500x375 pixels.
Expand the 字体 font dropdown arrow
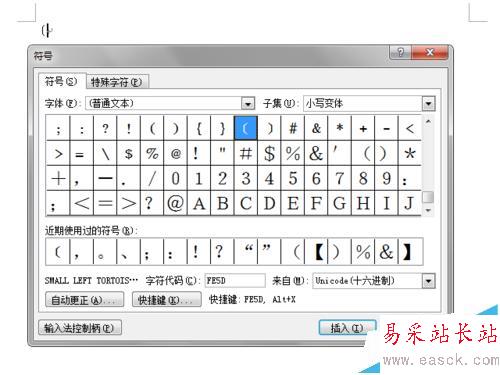pos(248,104)
